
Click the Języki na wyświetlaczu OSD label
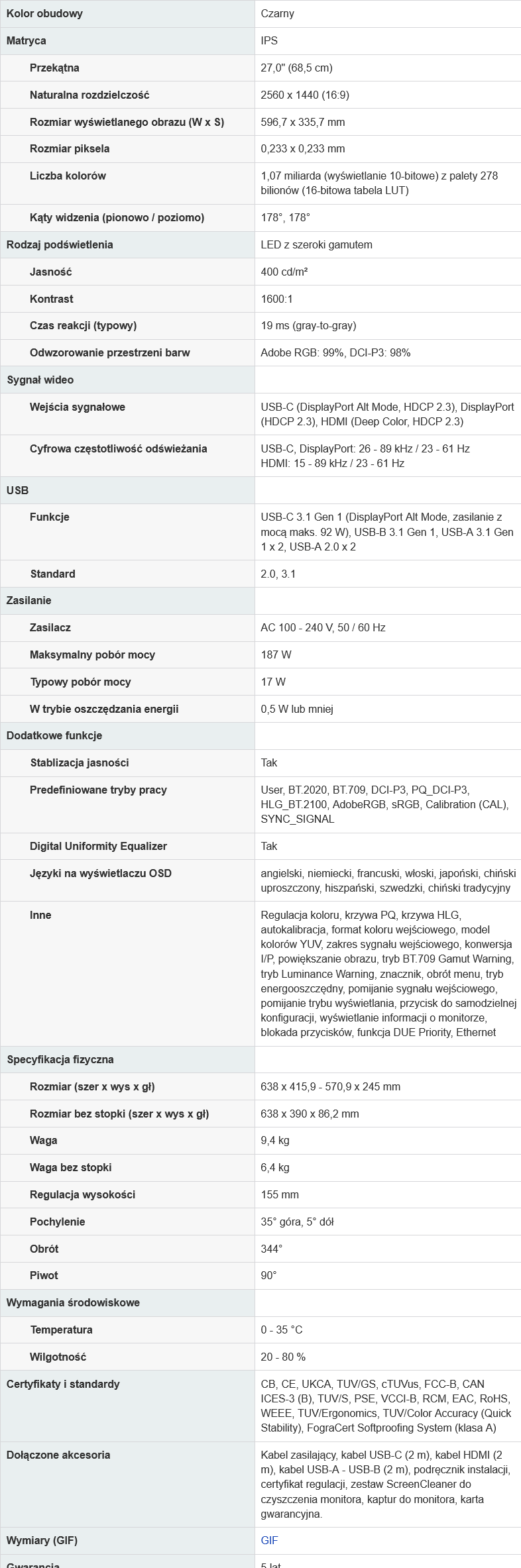point(101,873)
